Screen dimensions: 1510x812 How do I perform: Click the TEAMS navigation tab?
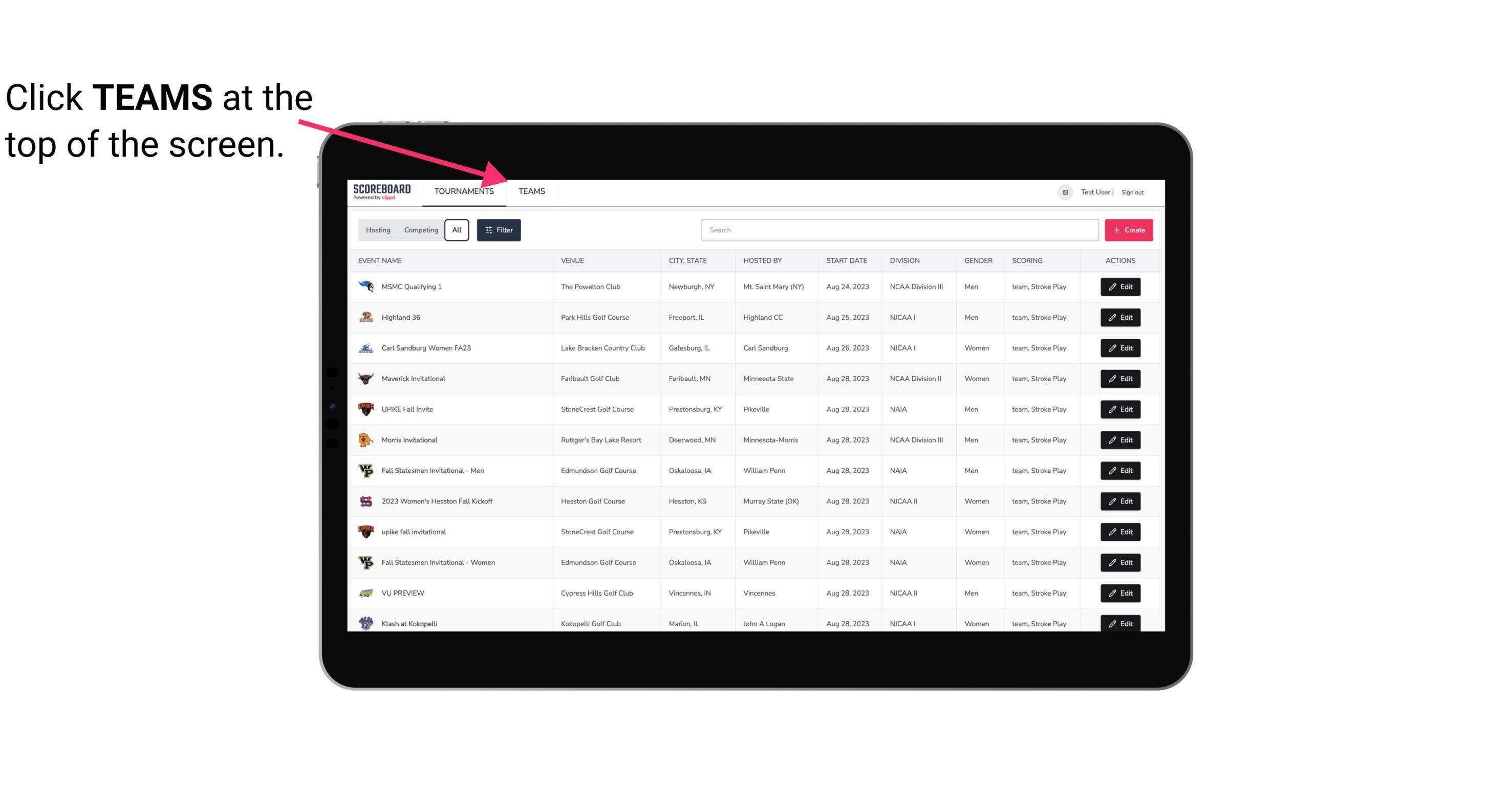531,191
